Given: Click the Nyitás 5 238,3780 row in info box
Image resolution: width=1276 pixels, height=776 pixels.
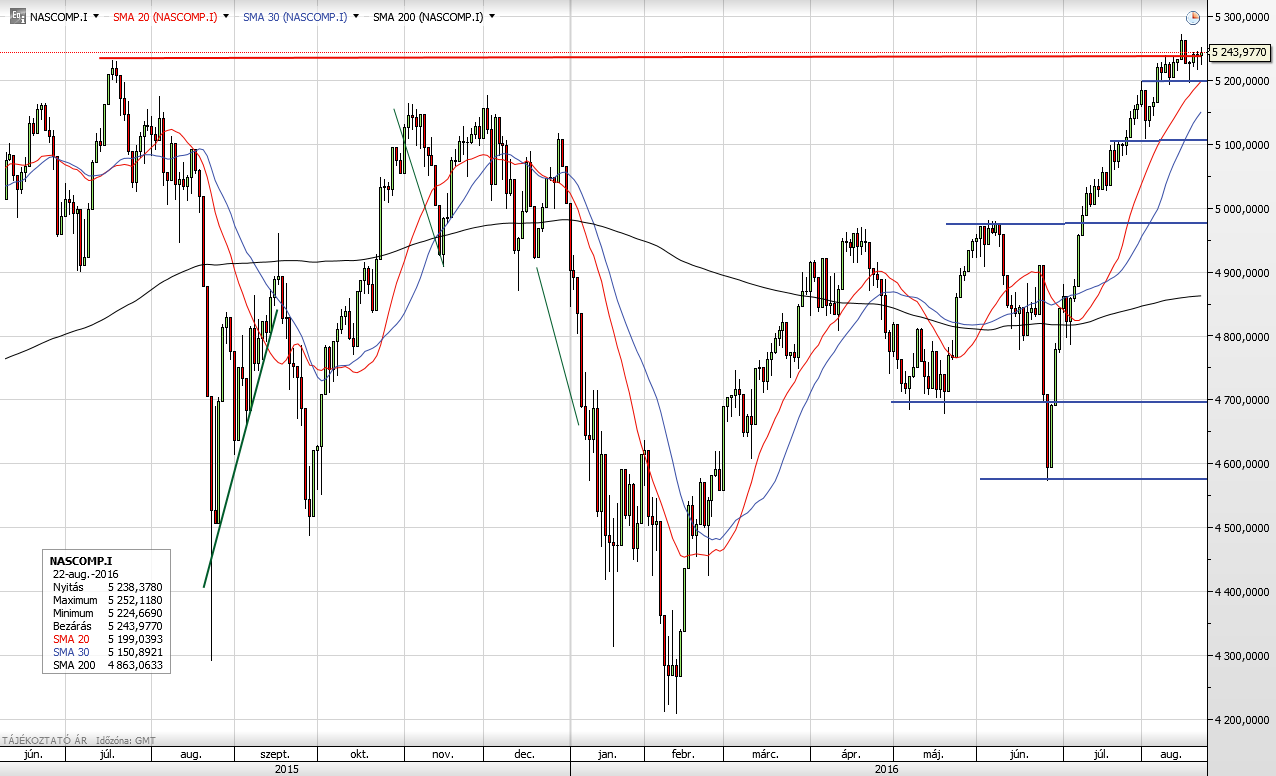Looking at the screenshot, I should tap(107, 587).
